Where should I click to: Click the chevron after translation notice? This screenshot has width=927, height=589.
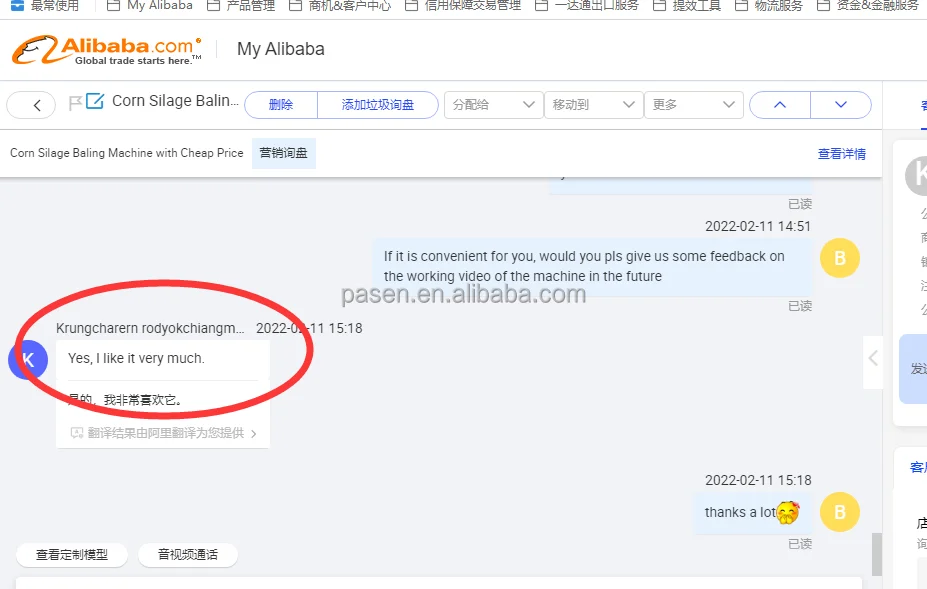point(254,433)
